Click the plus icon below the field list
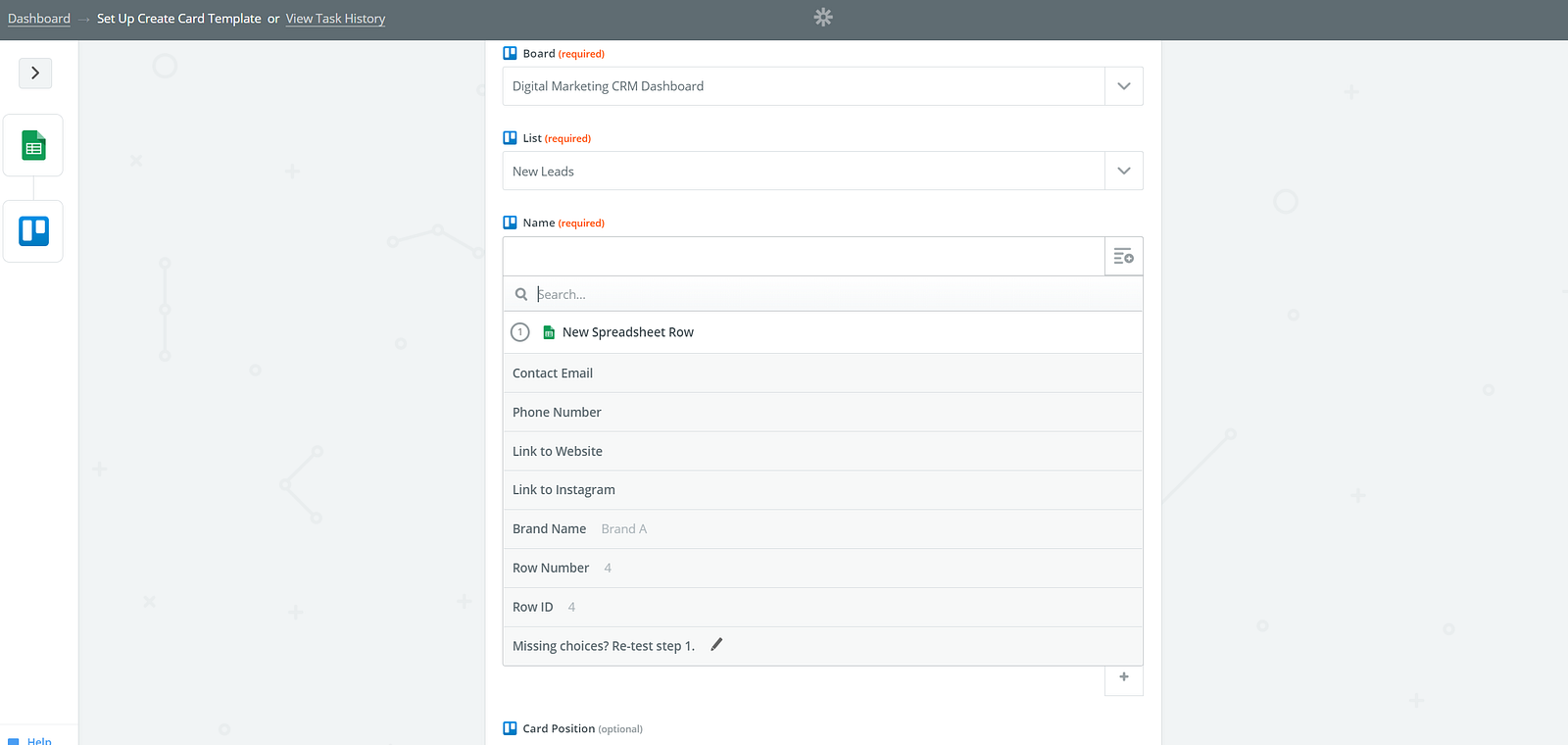The width and height of the screenshot is (1568, 745). tap(1124, 677)
